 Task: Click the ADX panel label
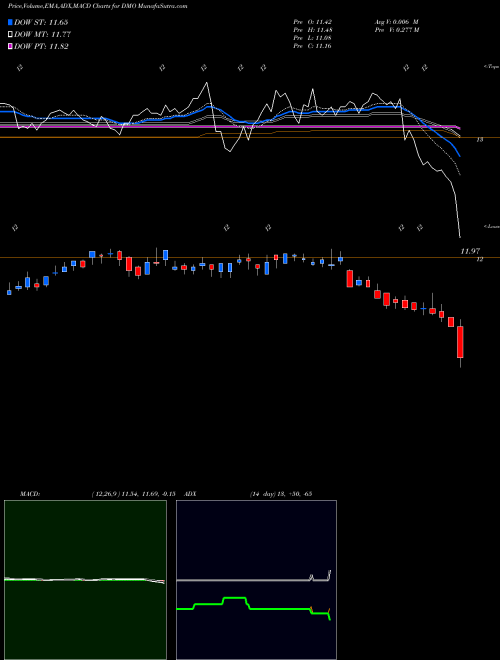click(x=190, y=494)
